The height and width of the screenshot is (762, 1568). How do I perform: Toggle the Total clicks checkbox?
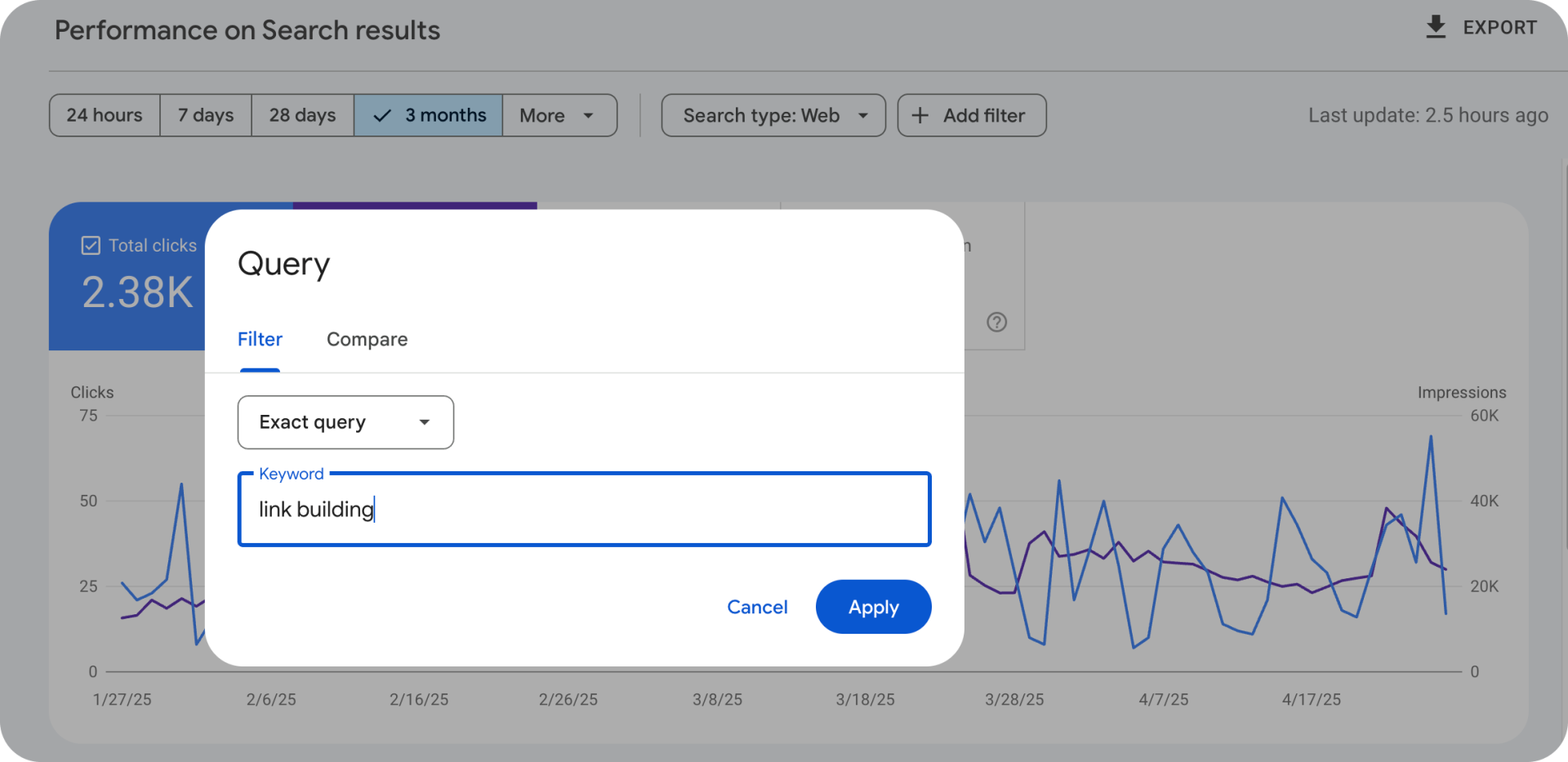click(x=91, y=245)
